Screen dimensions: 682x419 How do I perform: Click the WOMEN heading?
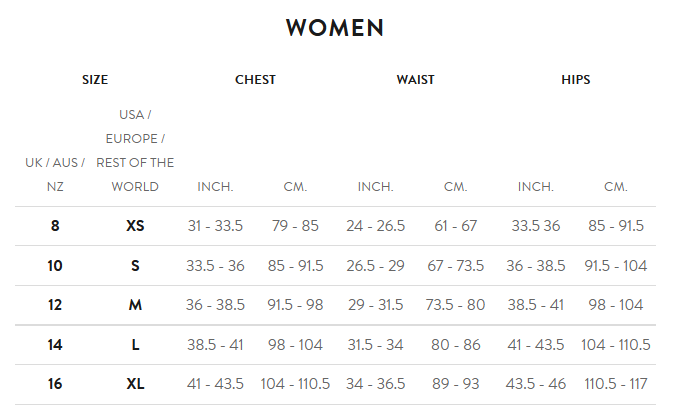pos(335,28)
